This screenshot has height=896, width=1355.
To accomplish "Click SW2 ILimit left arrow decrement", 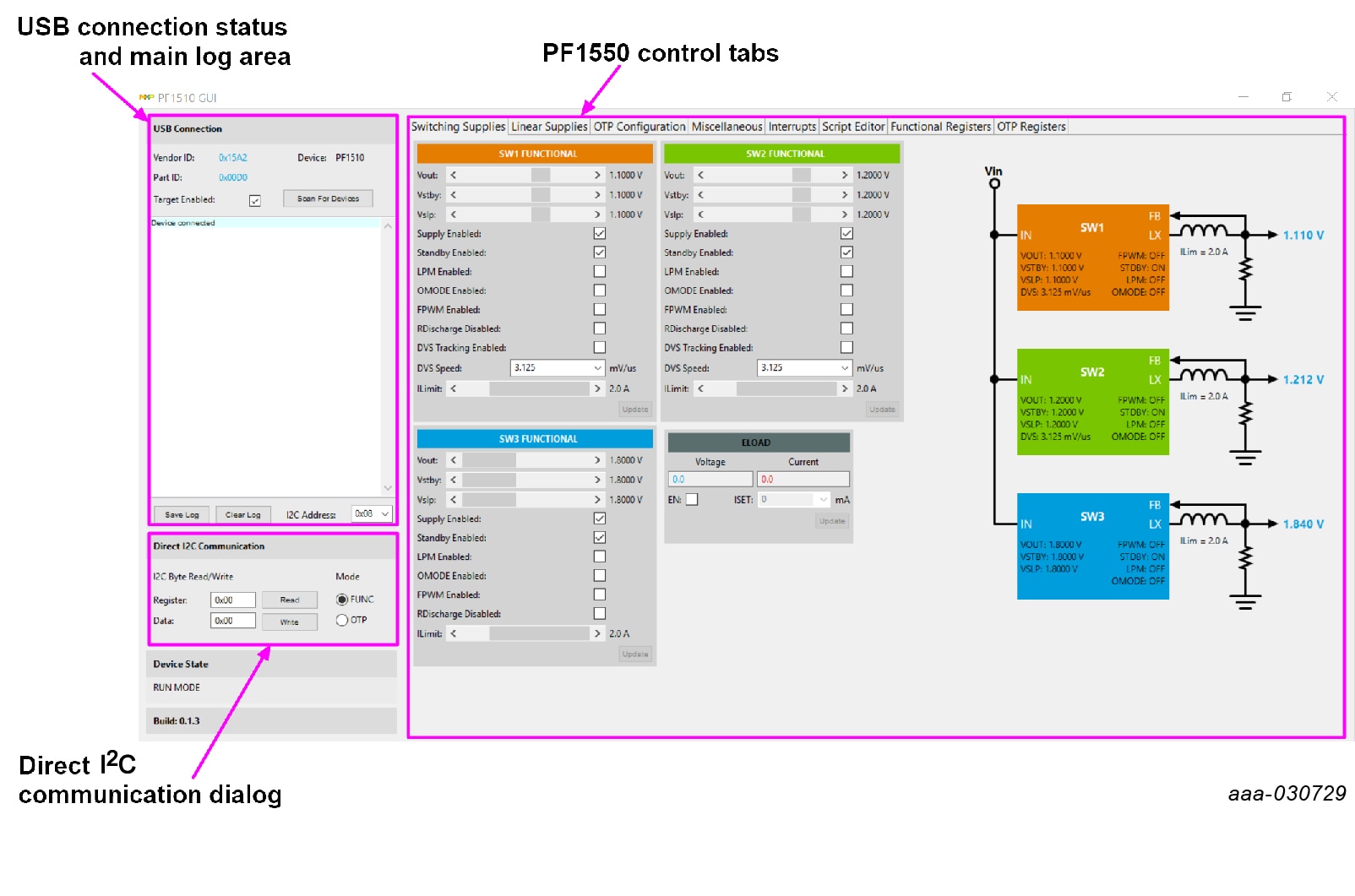I will [701, 388].
